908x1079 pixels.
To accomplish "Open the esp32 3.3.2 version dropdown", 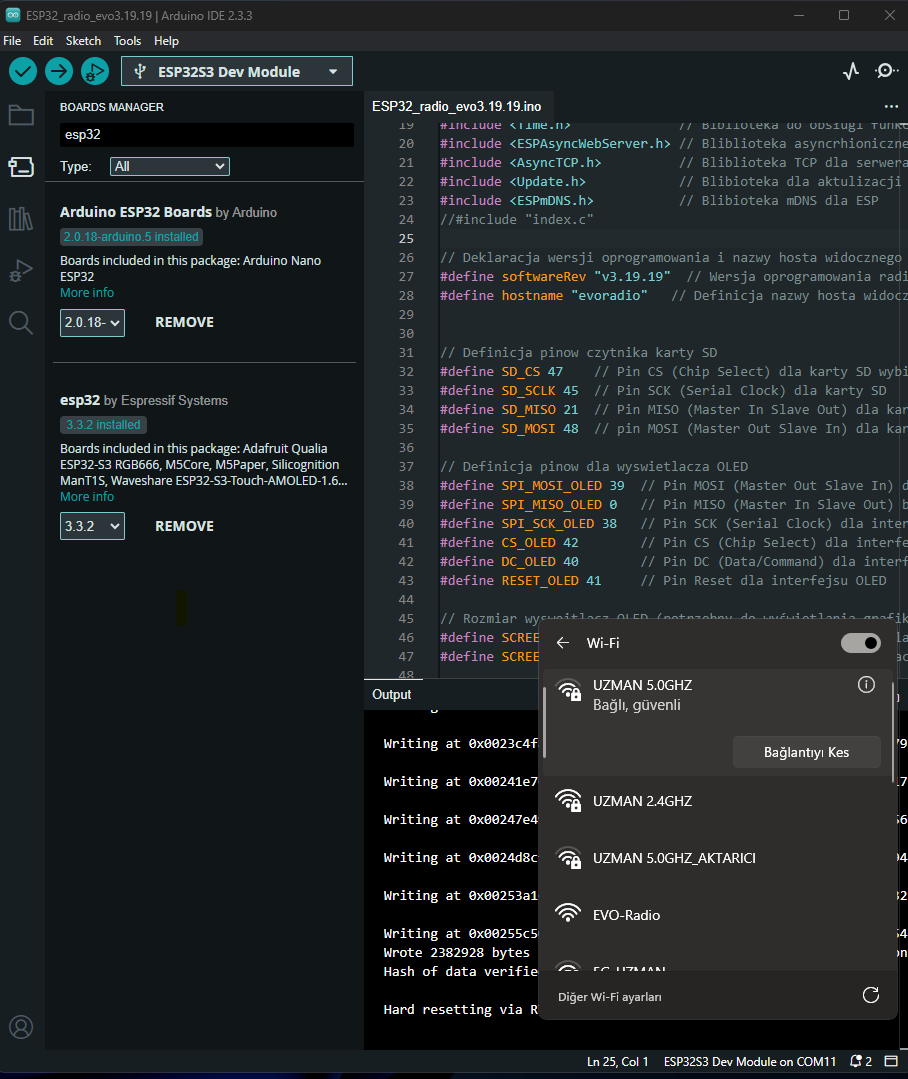I will pos(92,526).
